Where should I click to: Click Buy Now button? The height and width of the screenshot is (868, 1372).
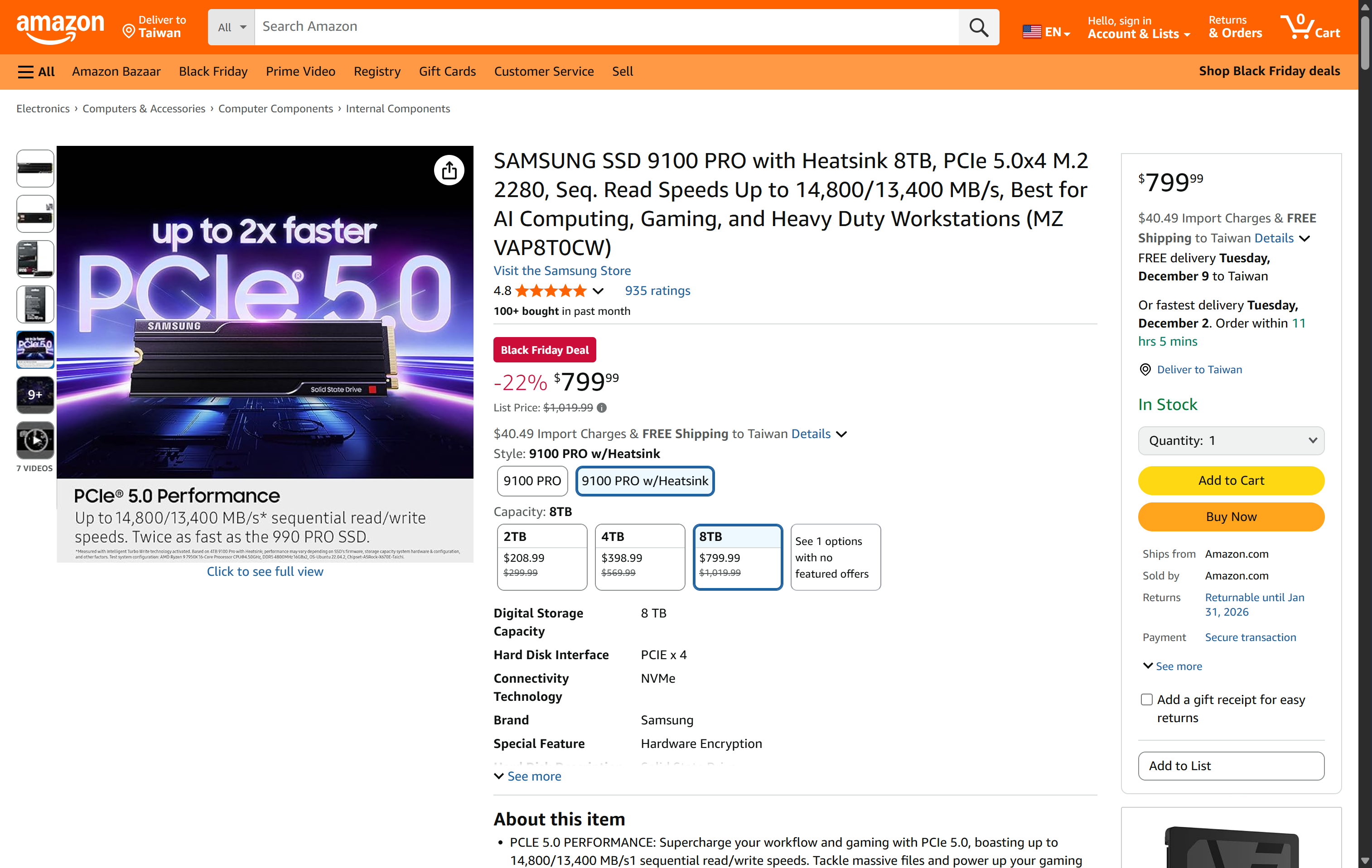[1231, 517]
